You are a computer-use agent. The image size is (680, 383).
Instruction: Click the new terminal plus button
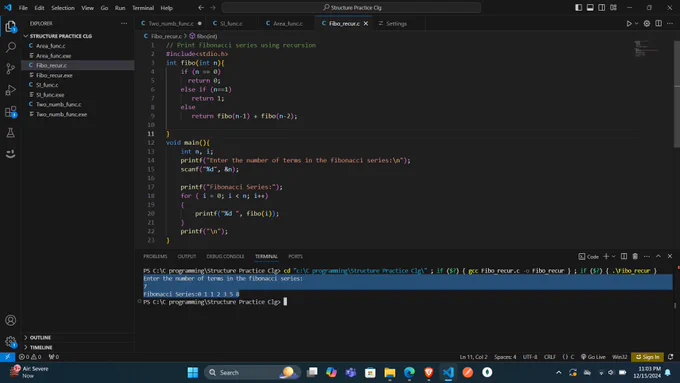tap(606, 256)
